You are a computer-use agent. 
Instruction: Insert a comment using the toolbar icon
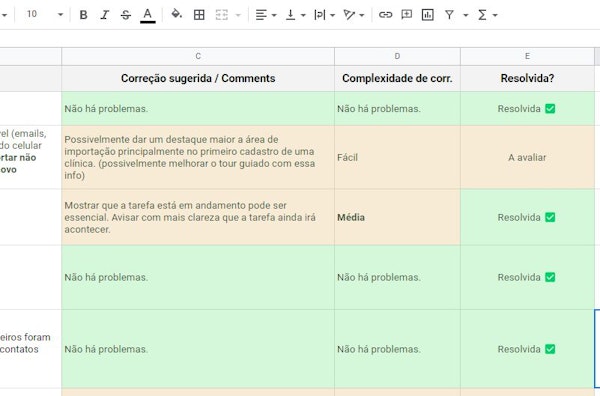coord(406,15)
